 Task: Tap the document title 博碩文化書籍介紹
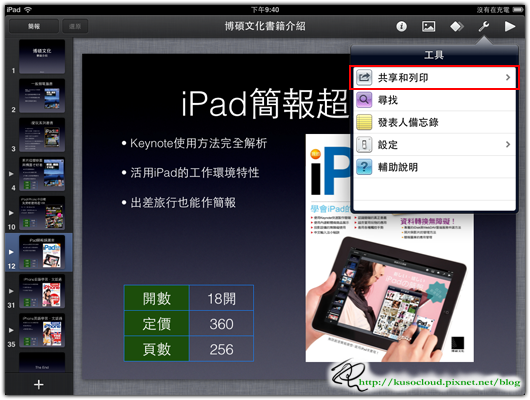point(265,26)
